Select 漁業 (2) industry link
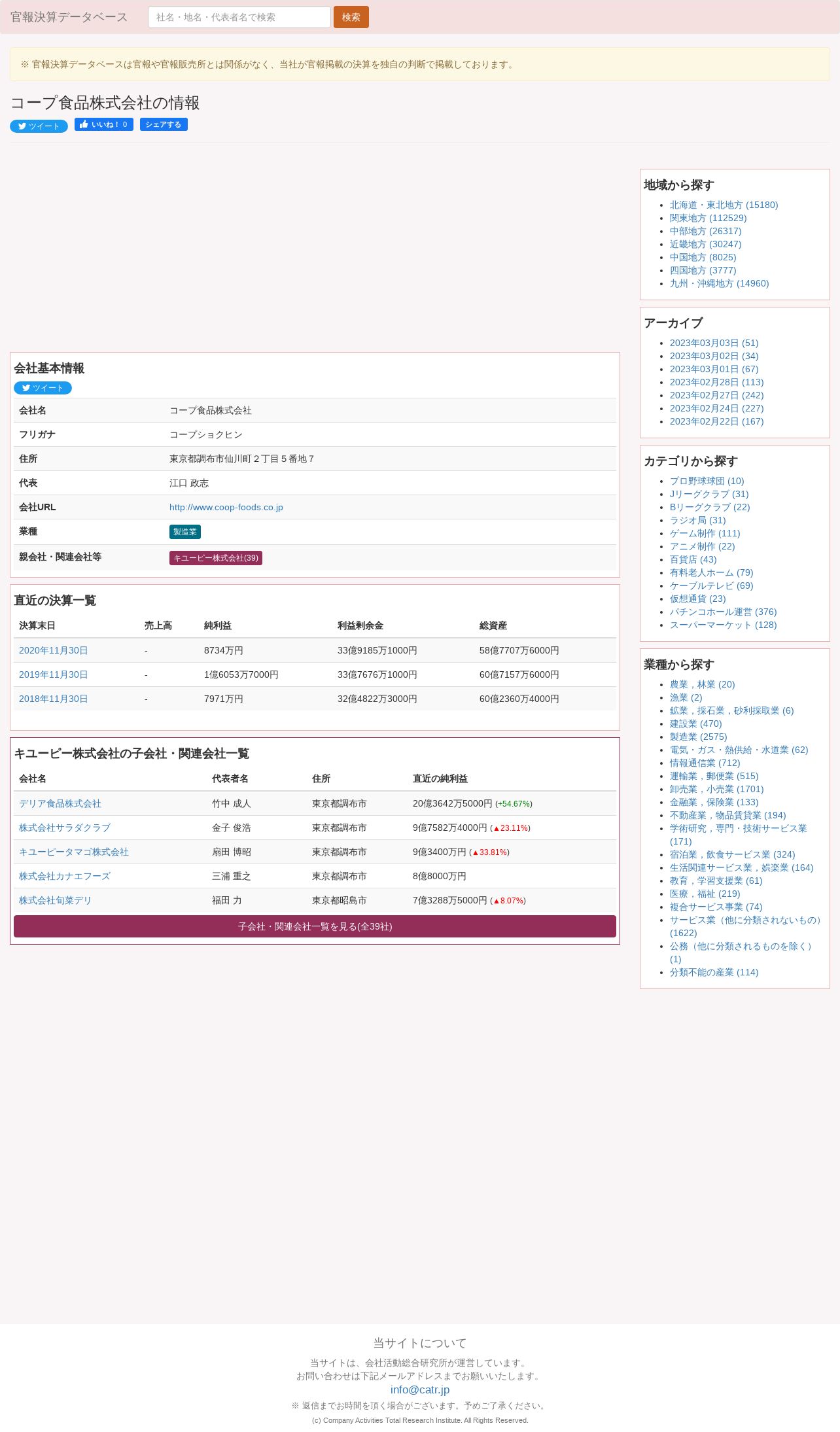This screenshot has width=840, height=1432. [686, 697]
